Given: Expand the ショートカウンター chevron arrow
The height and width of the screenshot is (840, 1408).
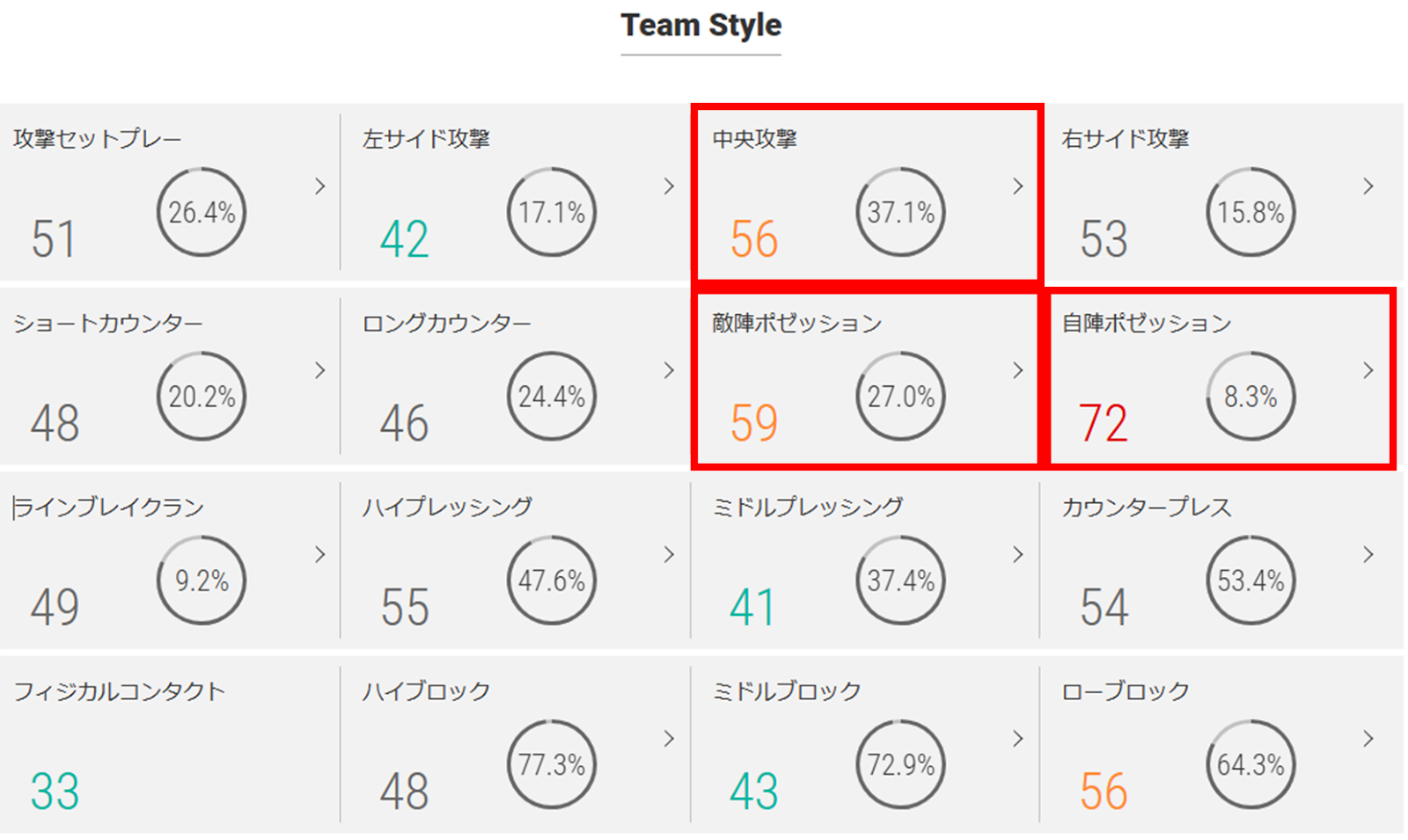Looking at the screenshot, I should [320, 370].
